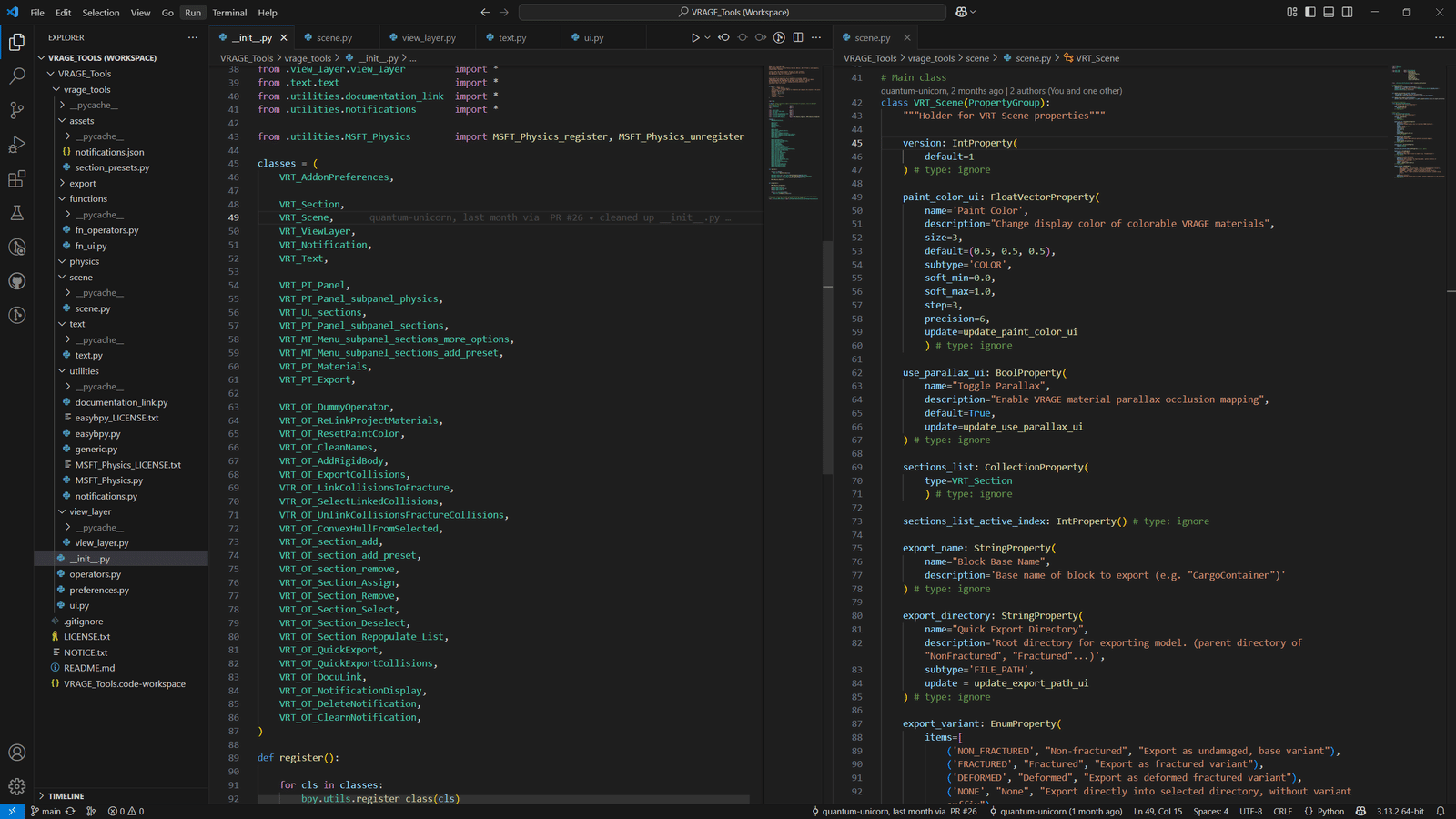Viewport: 1456px width, 819px height.
Task: Collapse the view_layer folder
Action: coord(90,512)
